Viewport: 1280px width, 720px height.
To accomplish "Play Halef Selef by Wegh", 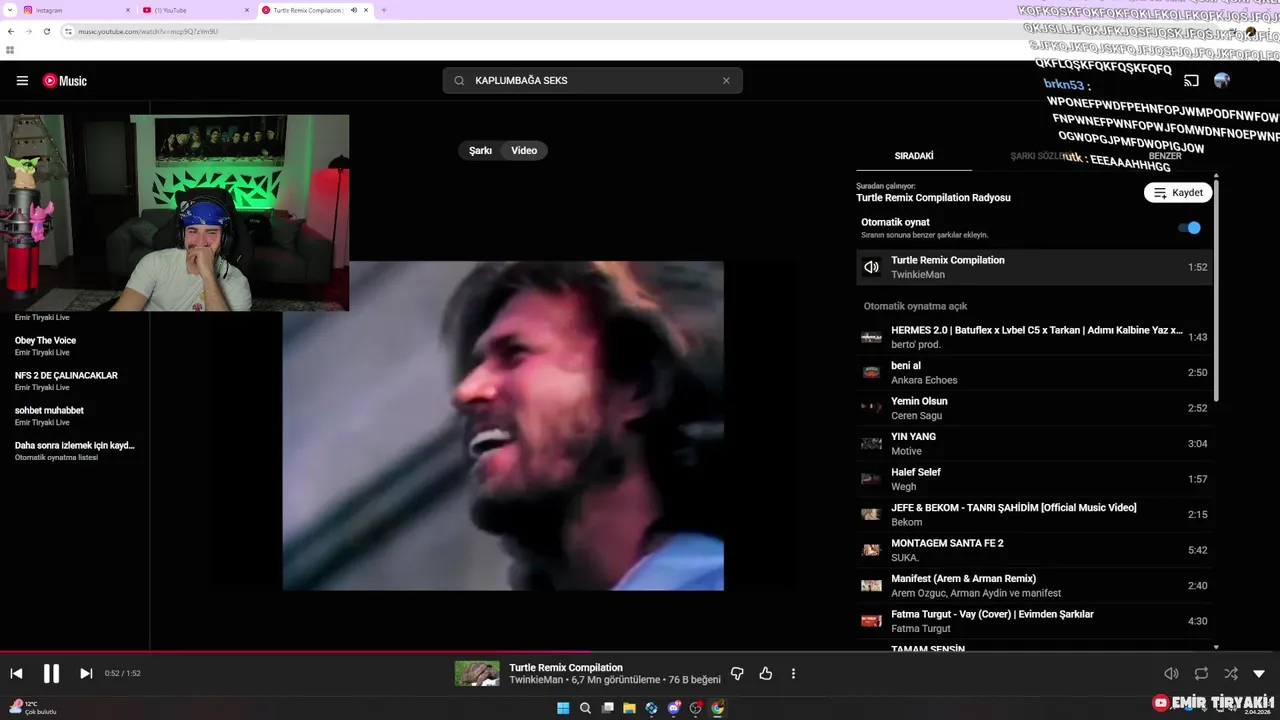I will (x=1035, y=479).
